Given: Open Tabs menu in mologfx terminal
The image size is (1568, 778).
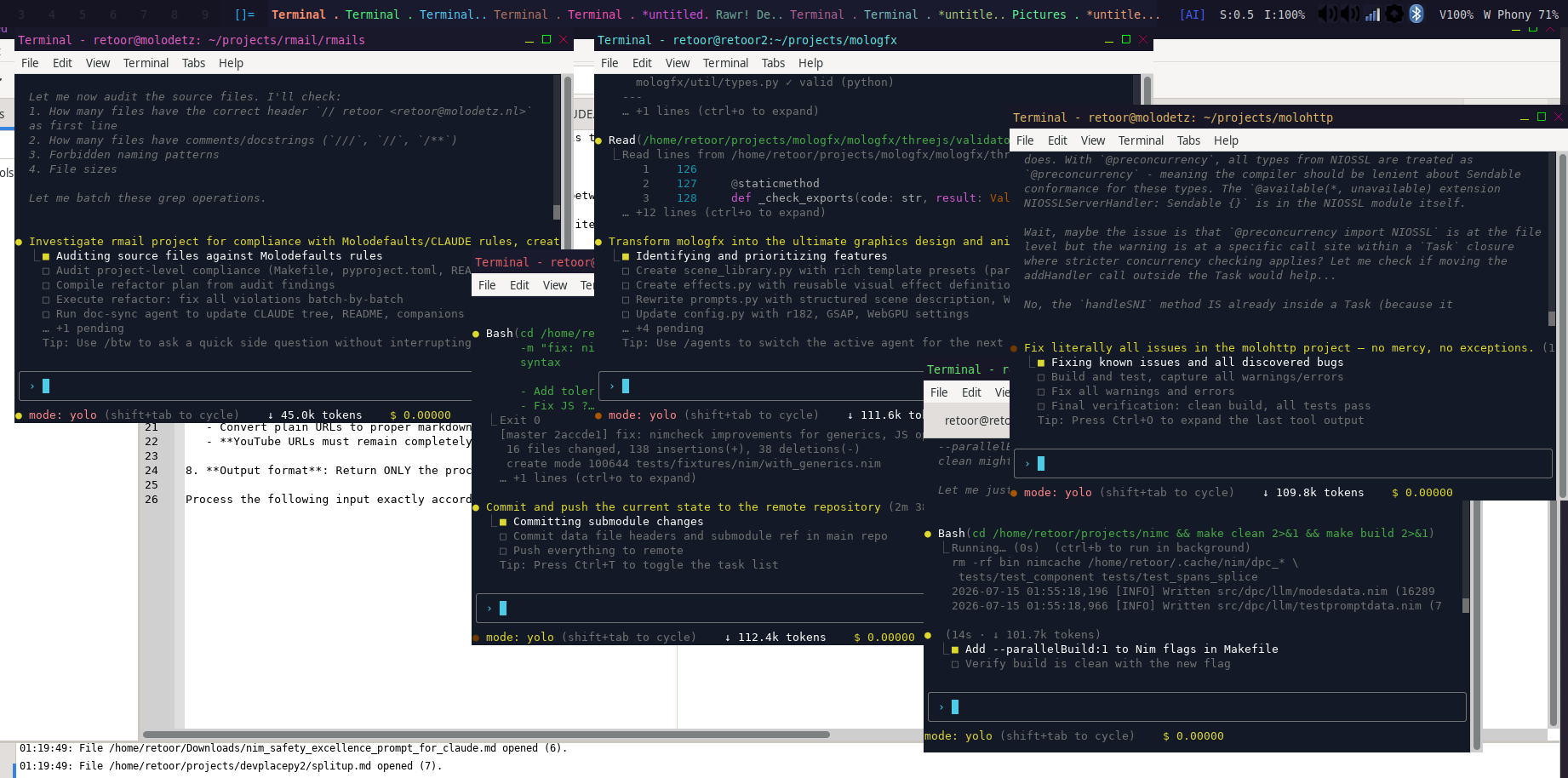Looking at the screenshot, I should [773, 63].
